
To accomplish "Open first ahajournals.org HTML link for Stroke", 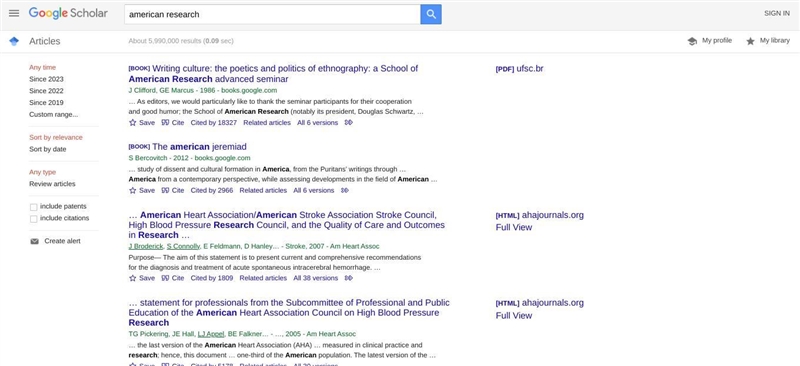I will click(x=539, y=215).
